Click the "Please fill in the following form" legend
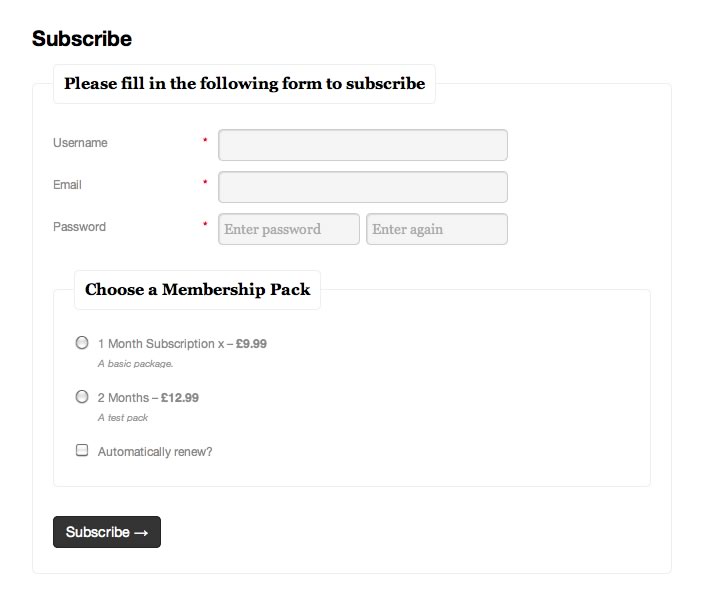 pos(244,83)
